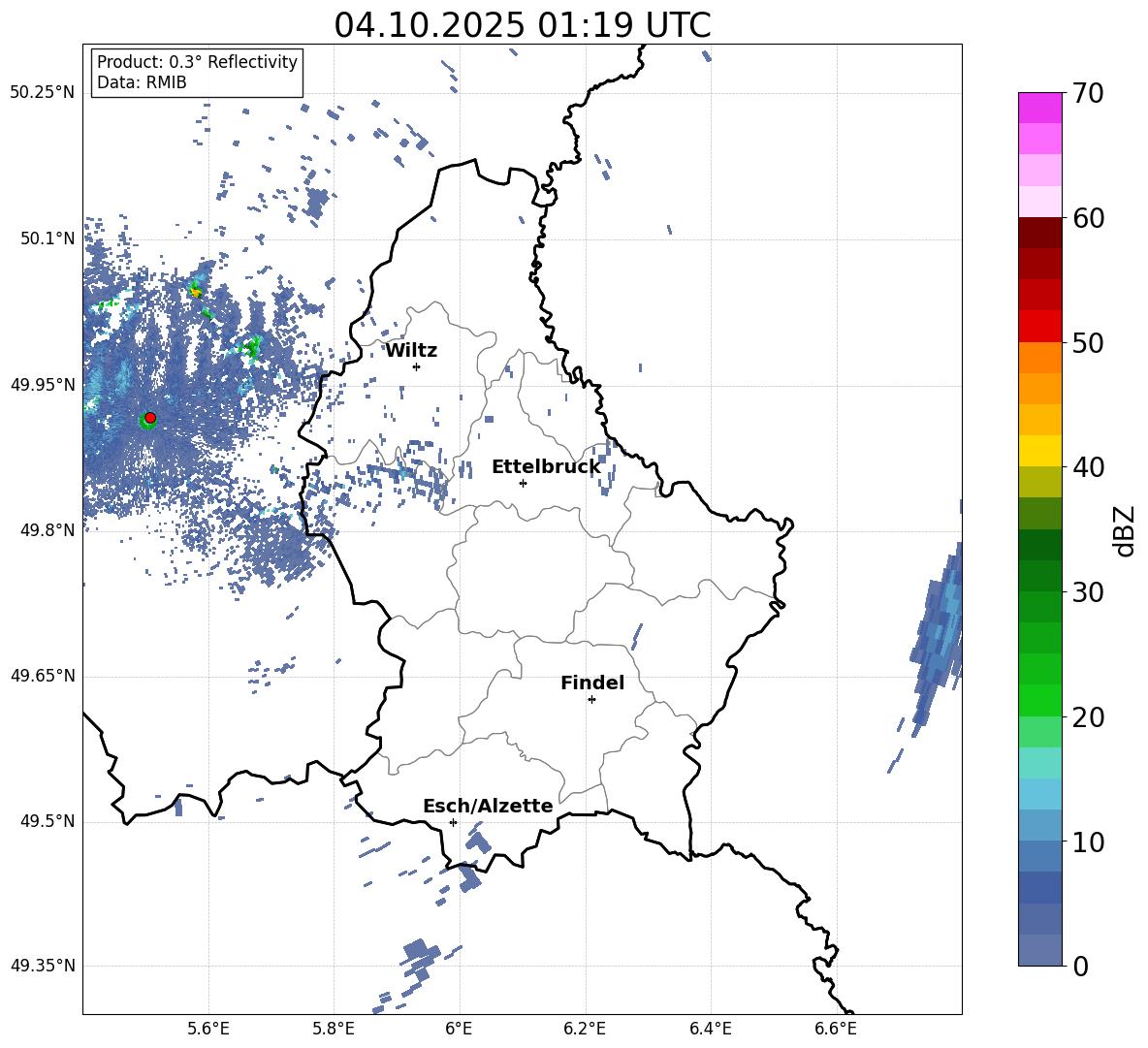Viewport: 1148px width, 1048px height.
Task: Click the 40 tick on the colorbar
Action: [x=1088, y=467]
